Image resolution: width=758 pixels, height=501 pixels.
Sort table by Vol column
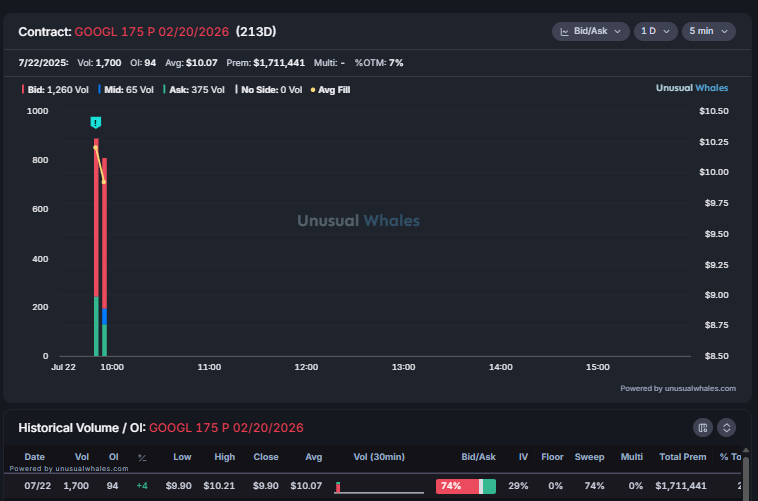coord(82,457)
